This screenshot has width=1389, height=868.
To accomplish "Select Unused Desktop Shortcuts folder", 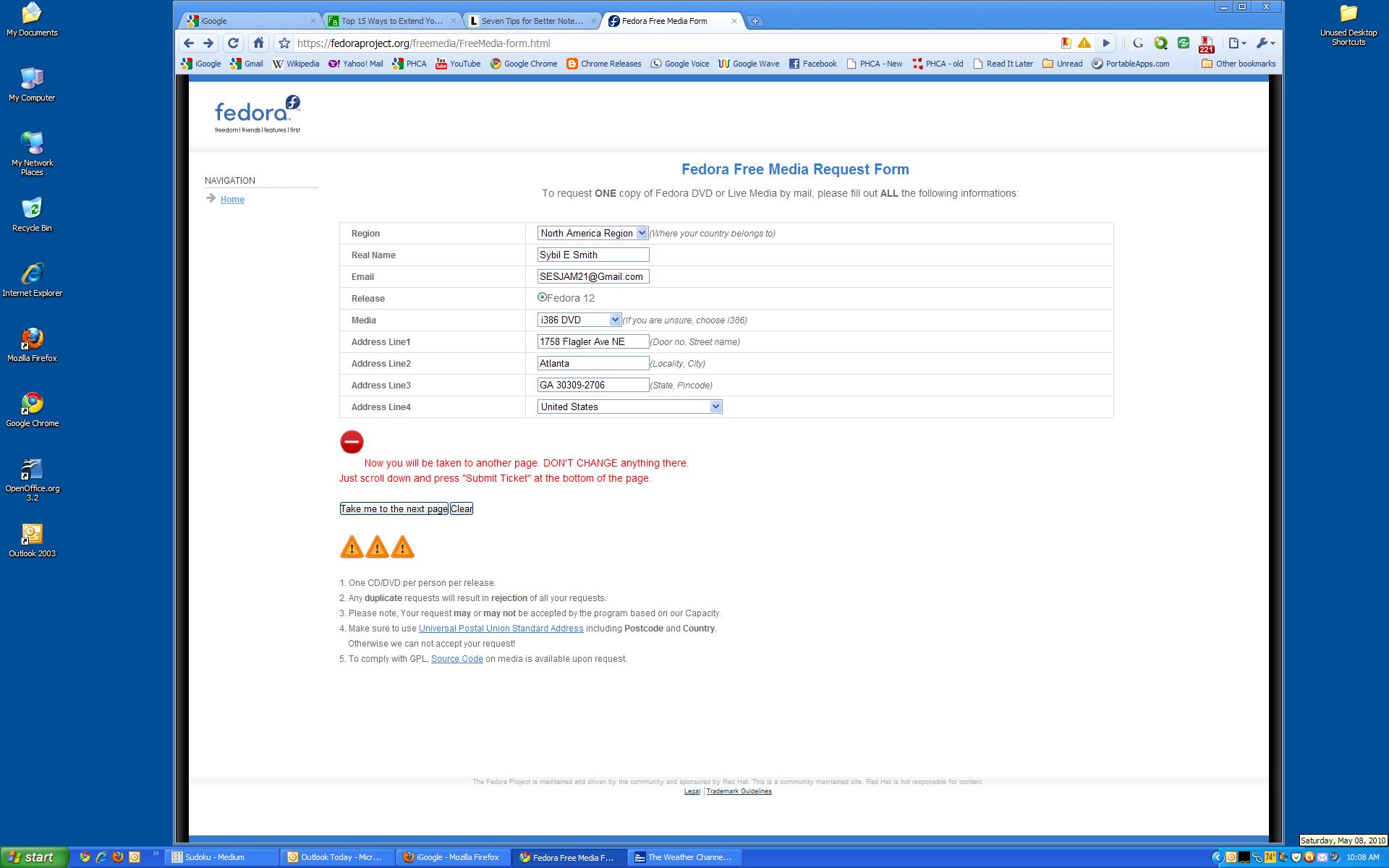I will pyautogui.click(x=1348, y=25).
